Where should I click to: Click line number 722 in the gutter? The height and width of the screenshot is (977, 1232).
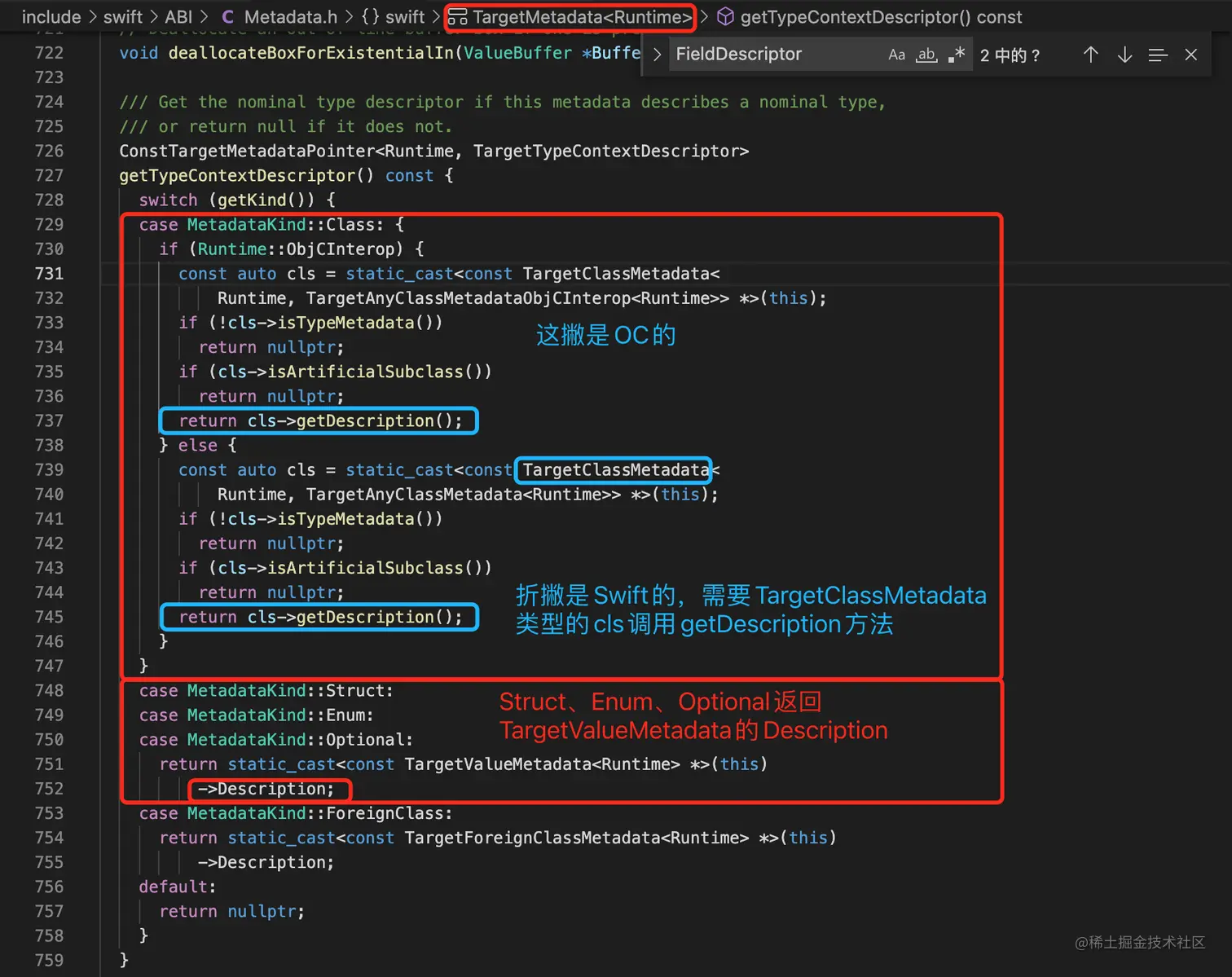click(49, 53)
